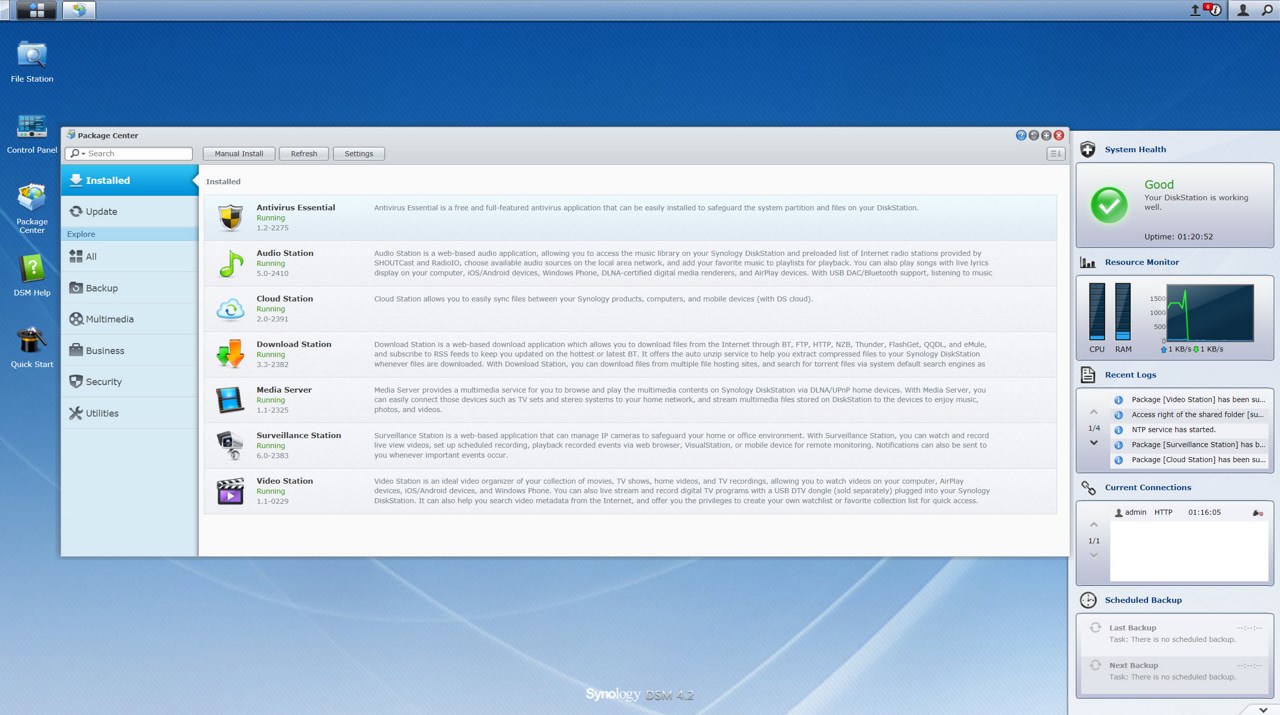Select the Package [Surveillance Station] log entry
The width and height of the screenshot is (1280, 715).
click(x=1189, y=445)
